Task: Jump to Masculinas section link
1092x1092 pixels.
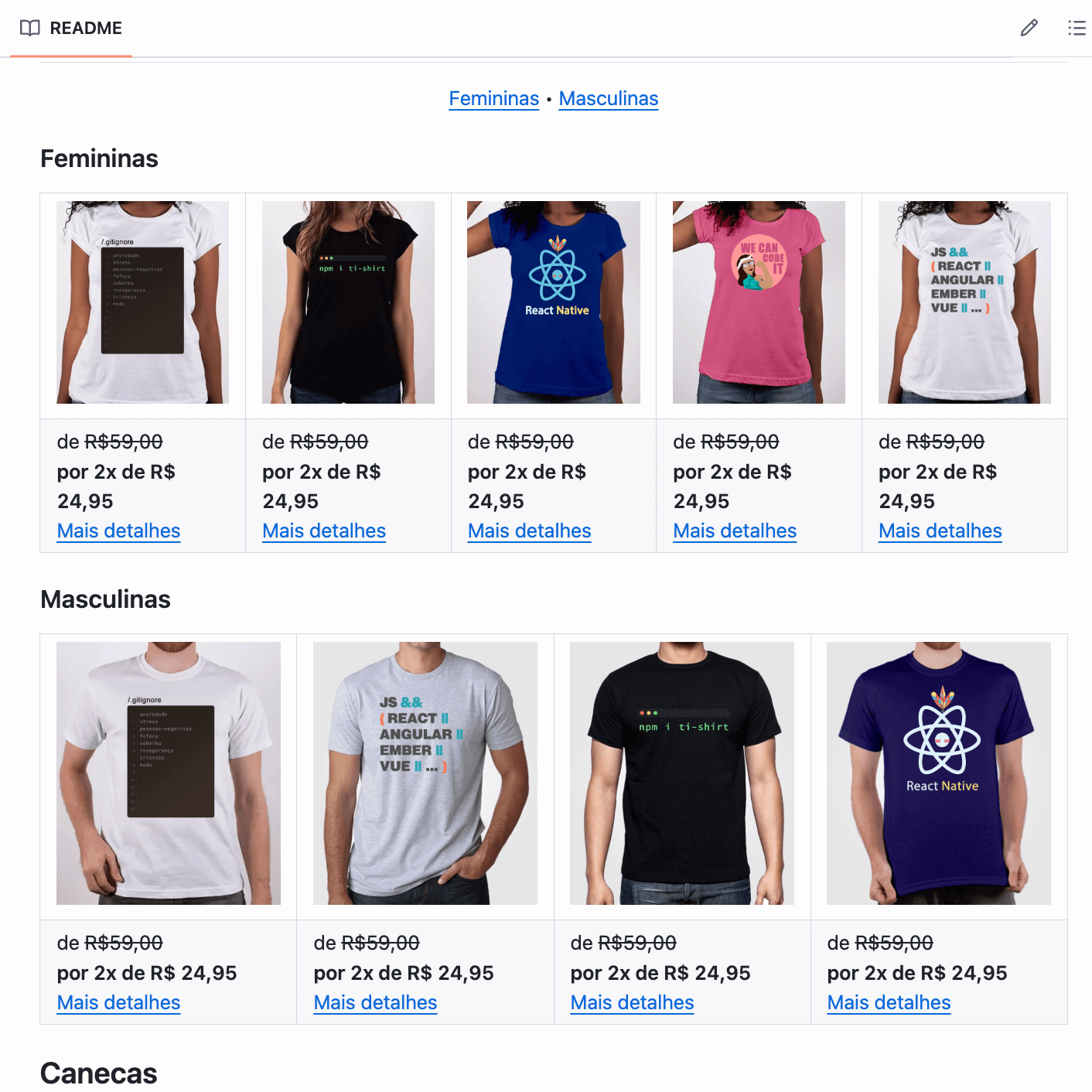Action: point(609,99)
